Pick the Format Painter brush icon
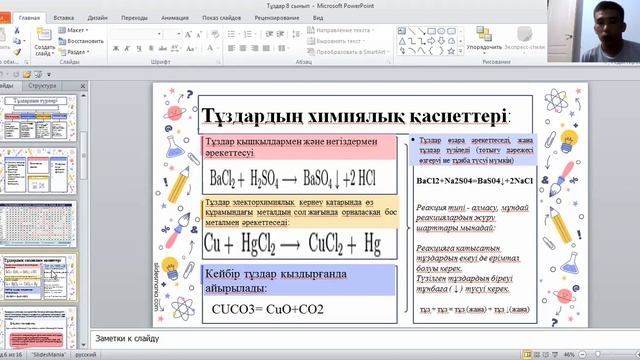Image resolution: width=640 pixels, height=360 pixels. click(17, 52)
